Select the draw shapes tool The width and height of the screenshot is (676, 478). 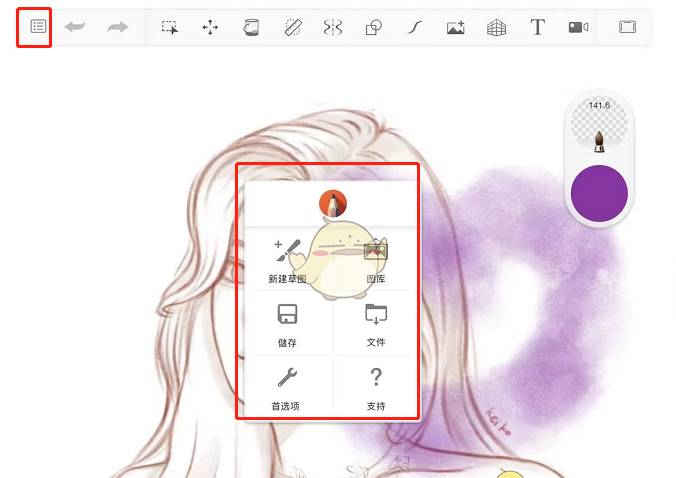click(374, 27)
